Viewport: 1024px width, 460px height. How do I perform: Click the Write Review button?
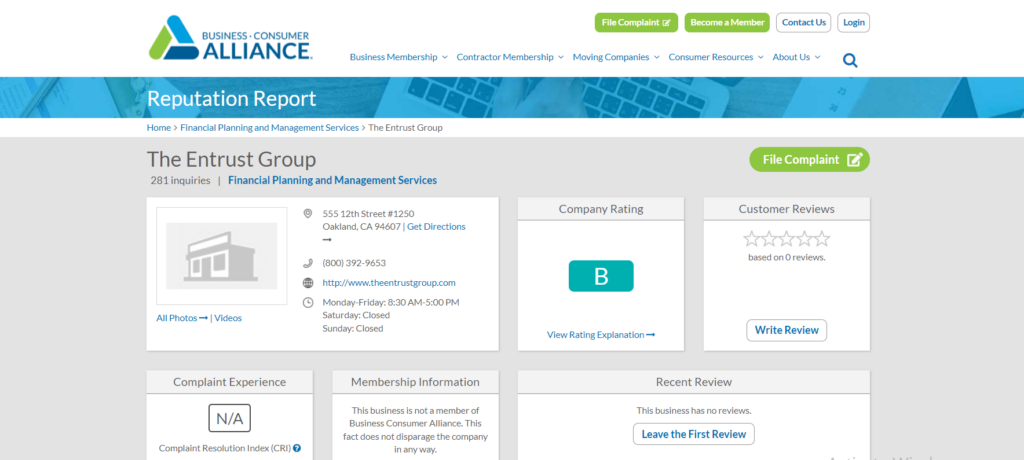(786, 330)
